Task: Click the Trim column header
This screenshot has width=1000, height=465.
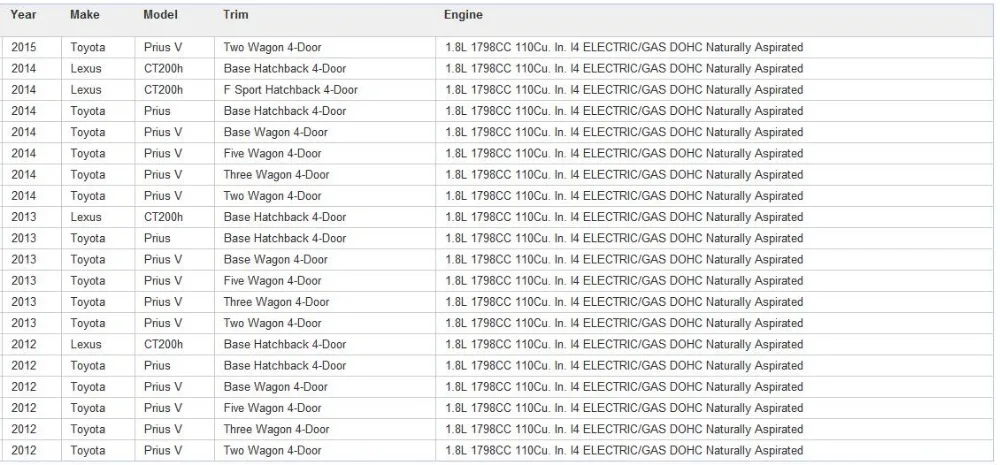Action: click(x=236, y=15)
